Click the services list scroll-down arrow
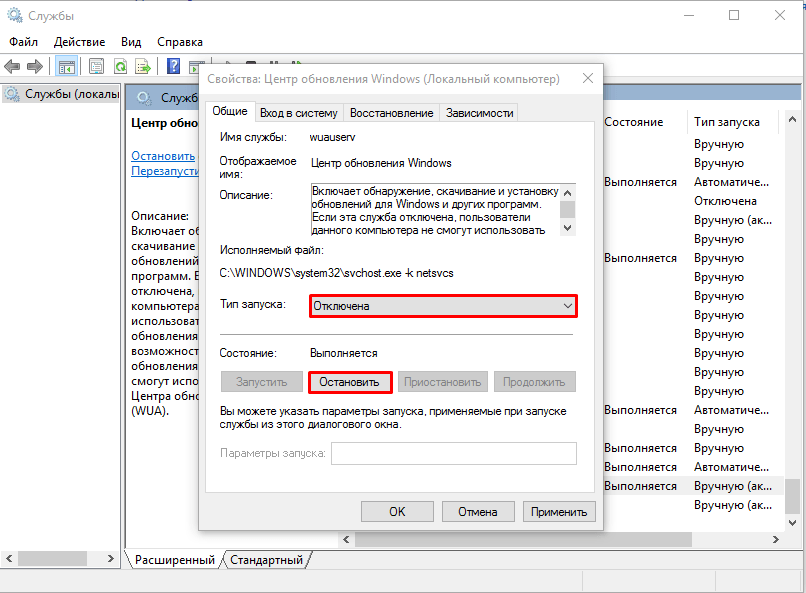This screenshot has height=593, width=806. tap(792, 523)
